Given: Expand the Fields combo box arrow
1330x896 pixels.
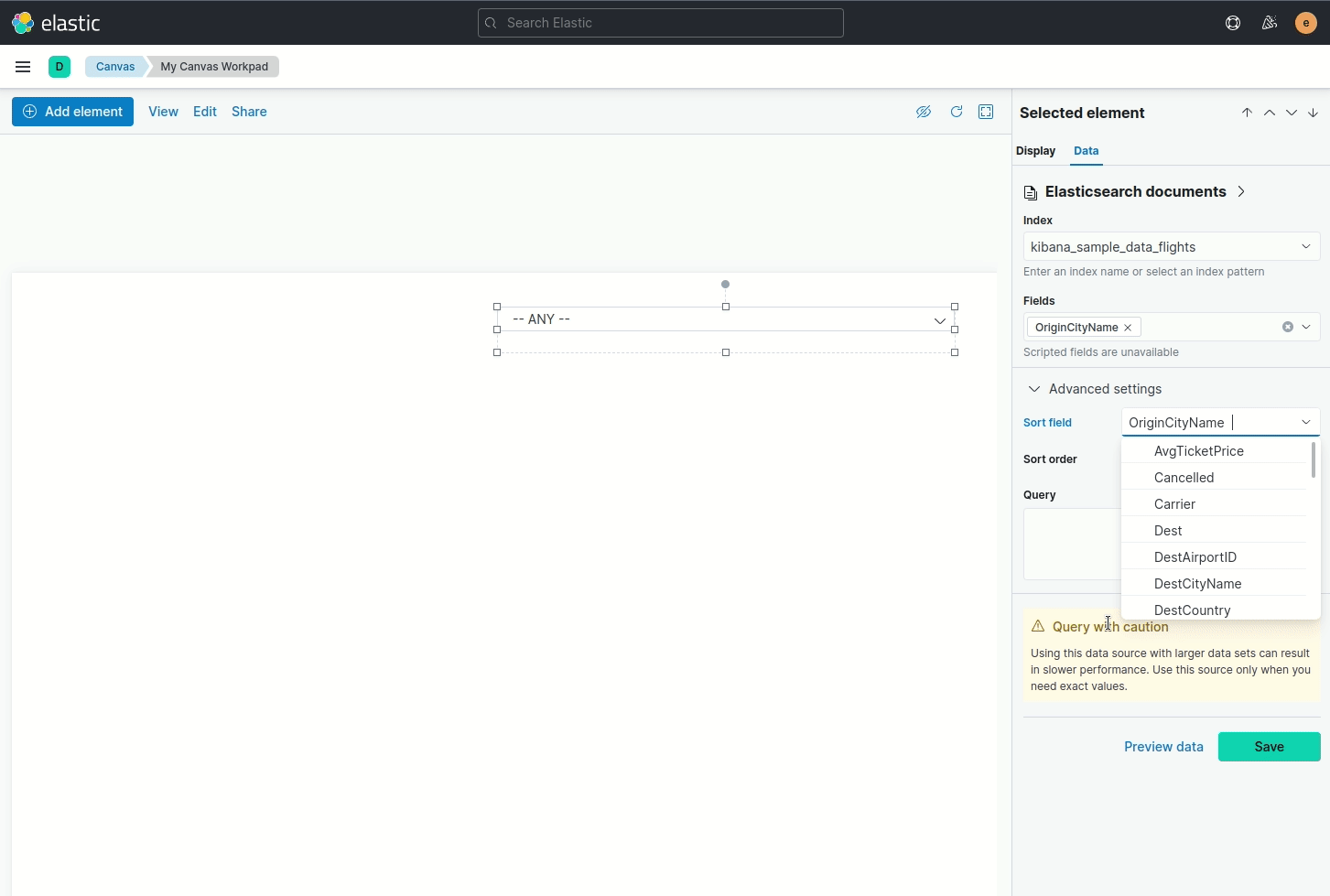Looking at the screenshot, I should pos(1306,327).
